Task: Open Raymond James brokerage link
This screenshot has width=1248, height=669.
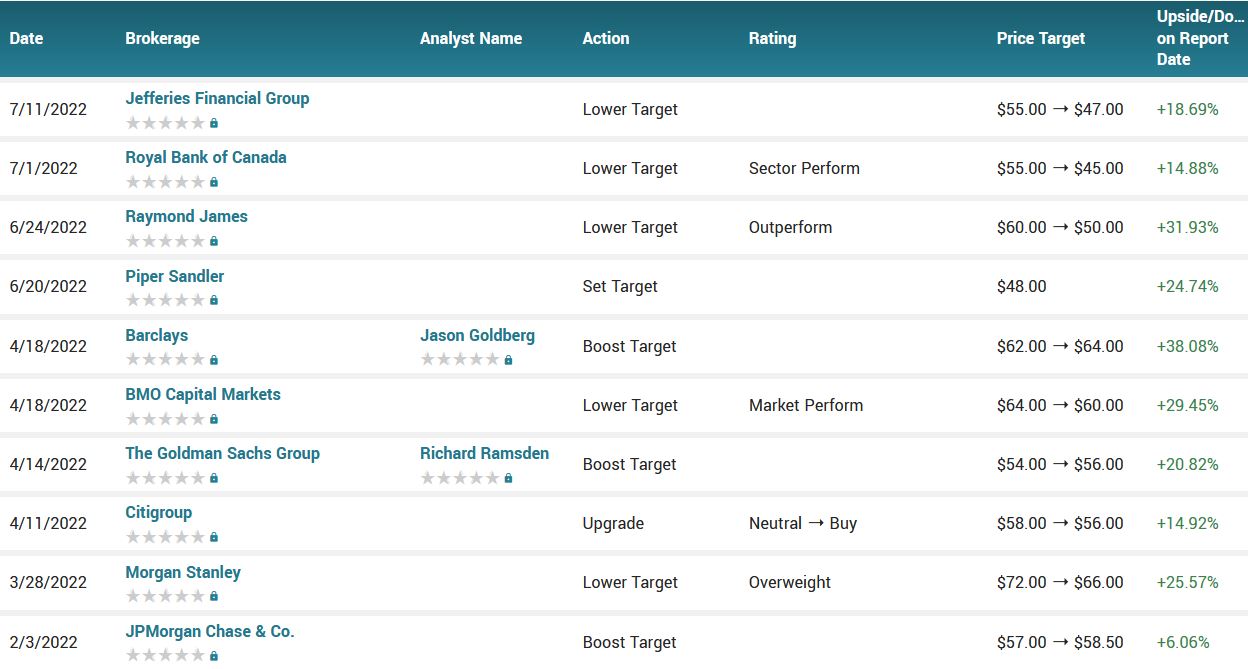Action: (186, 216)
